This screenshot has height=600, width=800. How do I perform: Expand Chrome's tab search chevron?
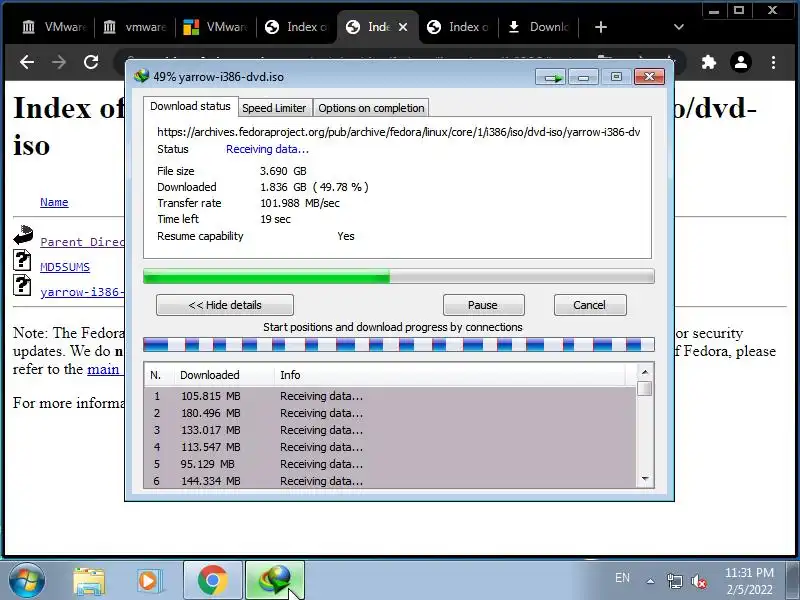pyautogui.click(x=679, y=27)
